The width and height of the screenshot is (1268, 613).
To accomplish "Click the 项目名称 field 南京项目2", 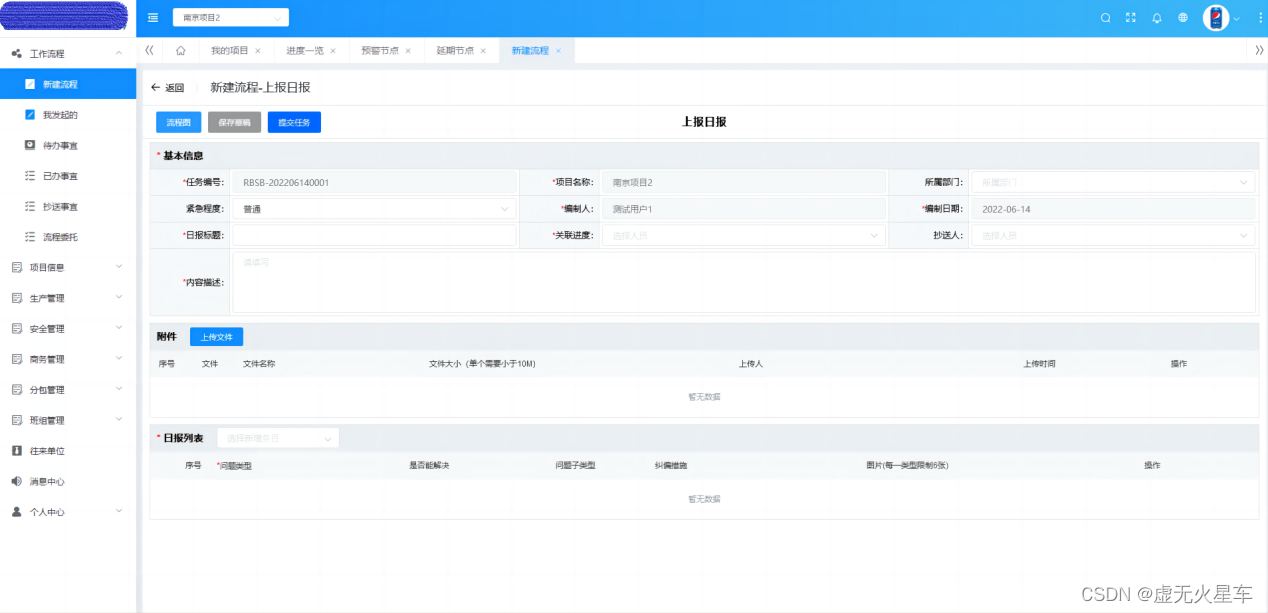I will tap(744, 182).
